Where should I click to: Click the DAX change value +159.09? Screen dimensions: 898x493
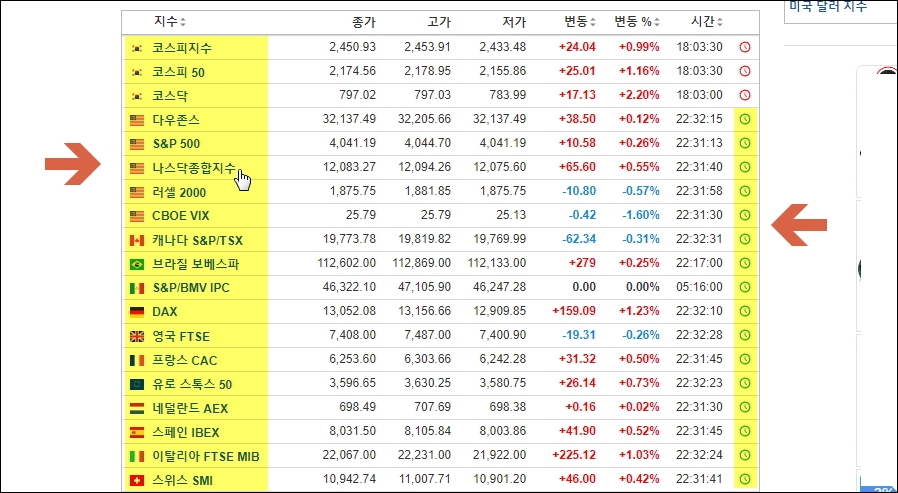[x=574, y=311]
